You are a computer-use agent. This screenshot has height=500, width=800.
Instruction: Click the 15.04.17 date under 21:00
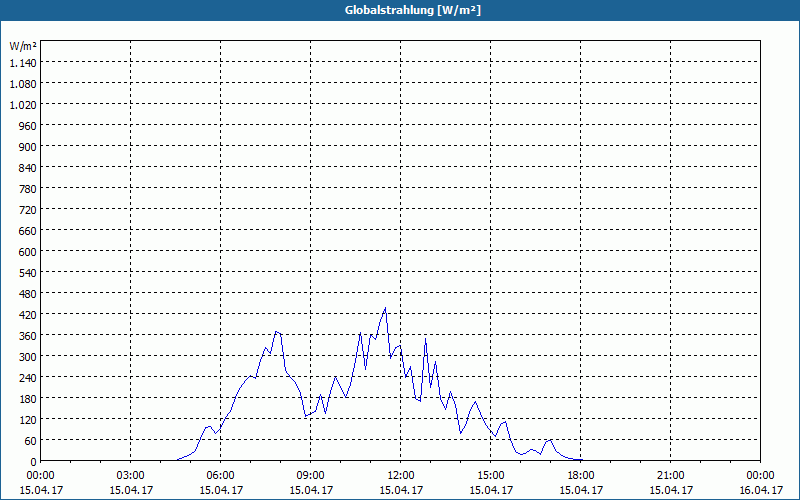click(x=670, y=490)
